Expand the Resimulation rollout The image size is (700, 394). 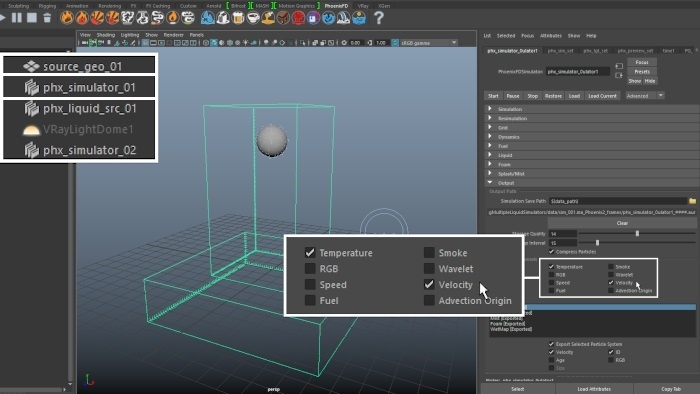click(592, 118)
